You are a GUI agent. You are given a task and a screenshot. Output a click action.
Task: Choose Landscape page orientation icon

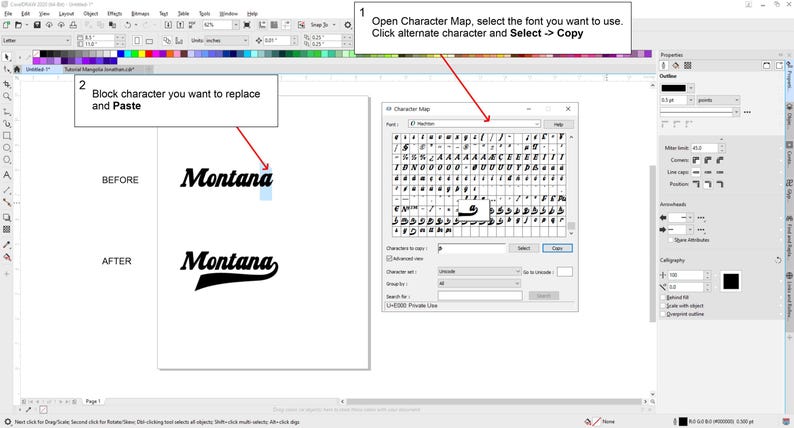click(x=149, y=41)
